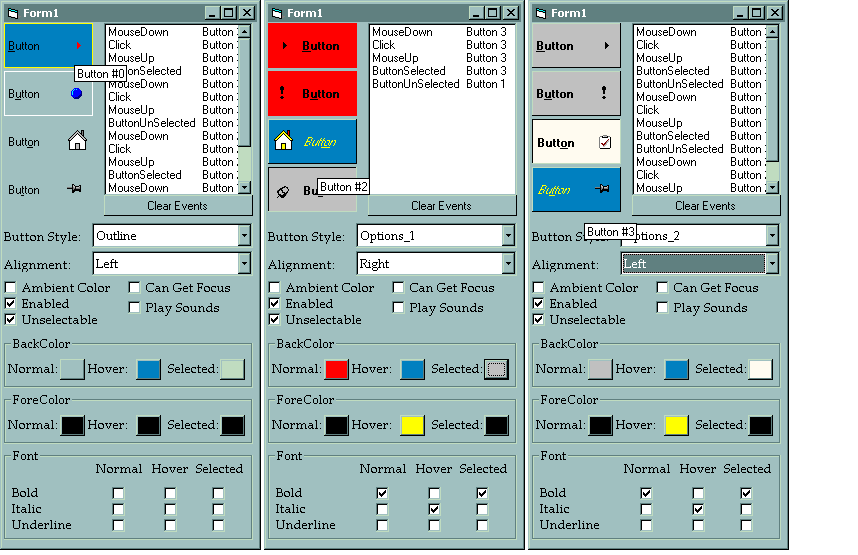Expand the Alignment dropdown set to Right
Screen dimensions: 858x555
pos(508,264)
